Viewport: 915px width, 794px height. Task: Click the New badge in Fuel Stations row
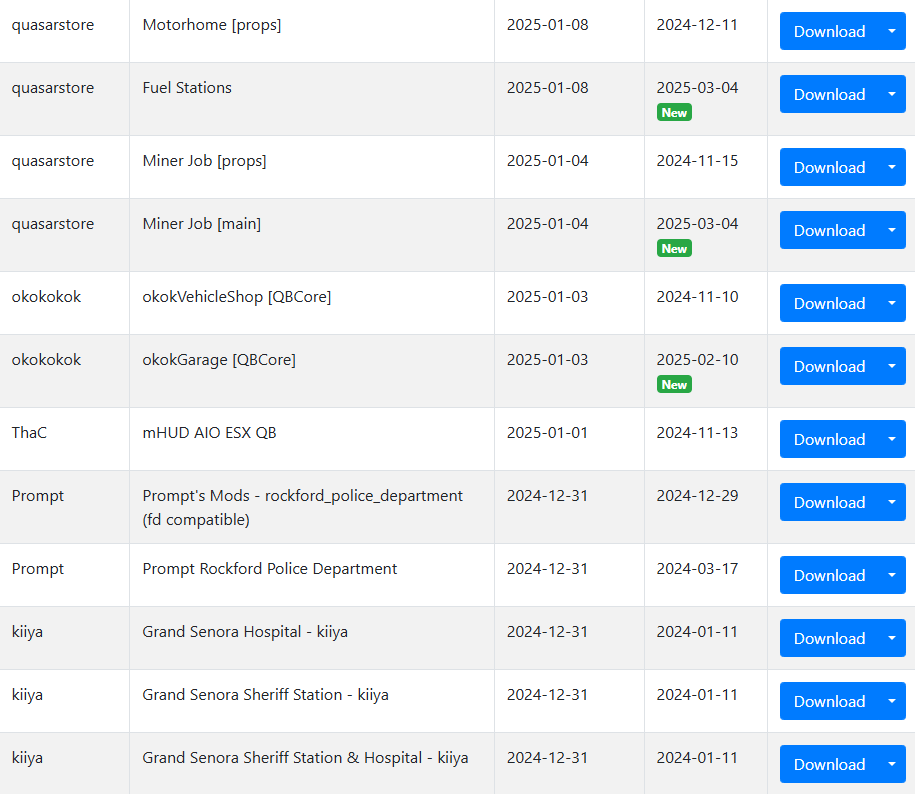pyautogui.click(x=674, y=113)
